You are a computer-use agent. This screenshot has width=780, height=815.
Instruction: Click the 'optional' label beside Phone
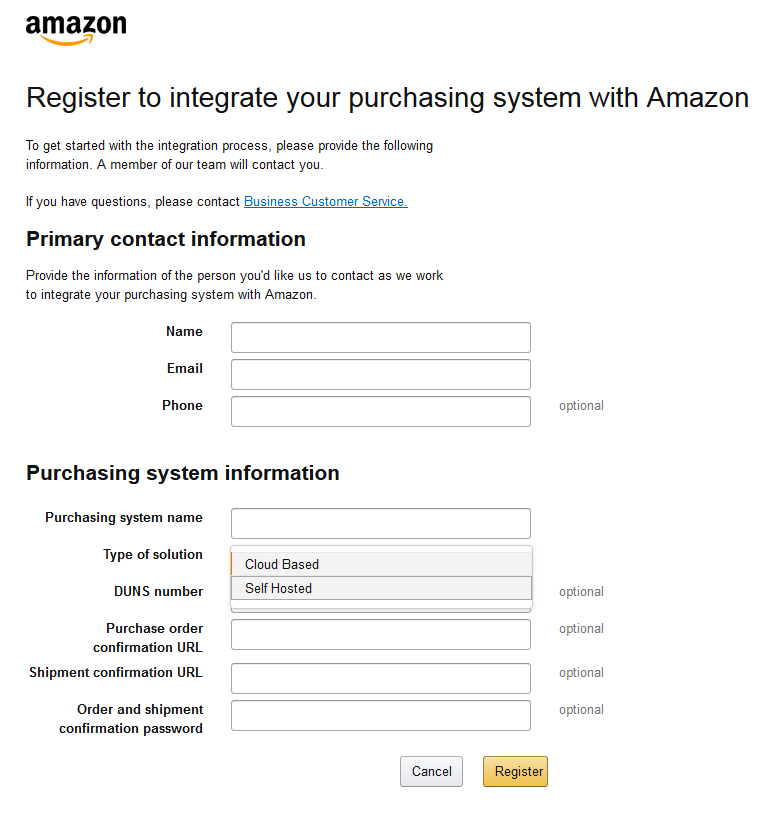pyautogui.click(x=581, y=406)
